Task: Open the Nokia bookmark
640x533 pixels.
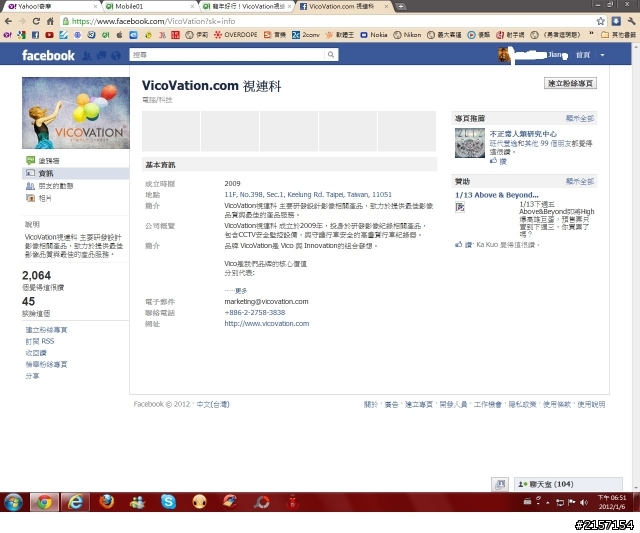Action: [373, 35]
